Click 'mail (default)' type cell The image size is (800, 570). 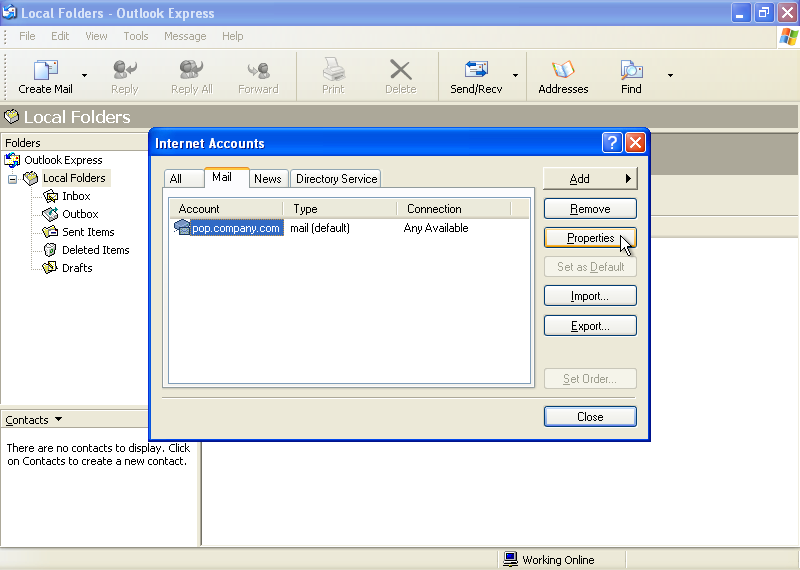[x=320, y=228]
